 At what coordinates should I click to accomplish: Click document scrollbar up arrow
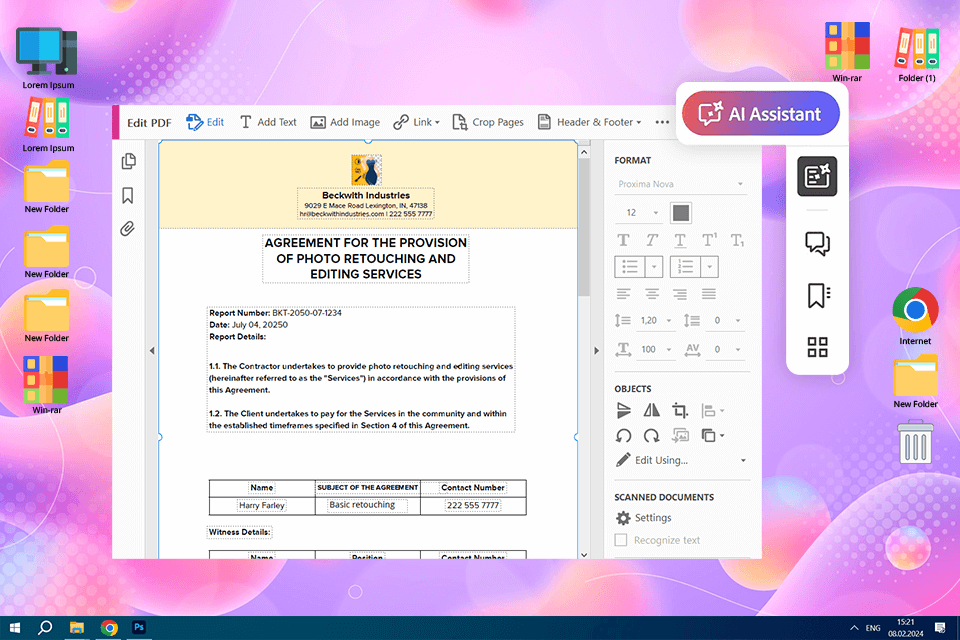coord(584,151)
